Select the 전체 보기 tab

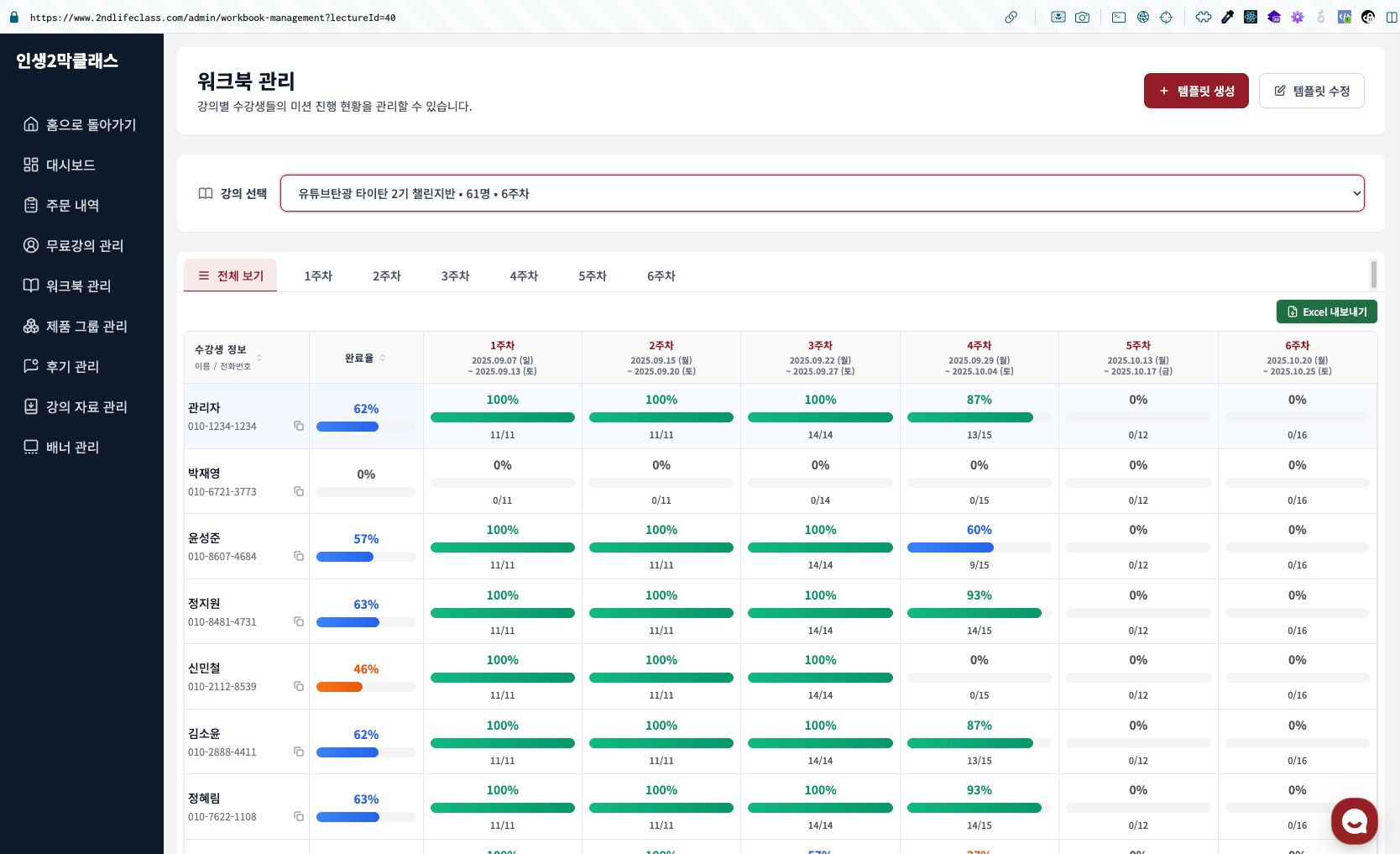[x=231, y=275]
